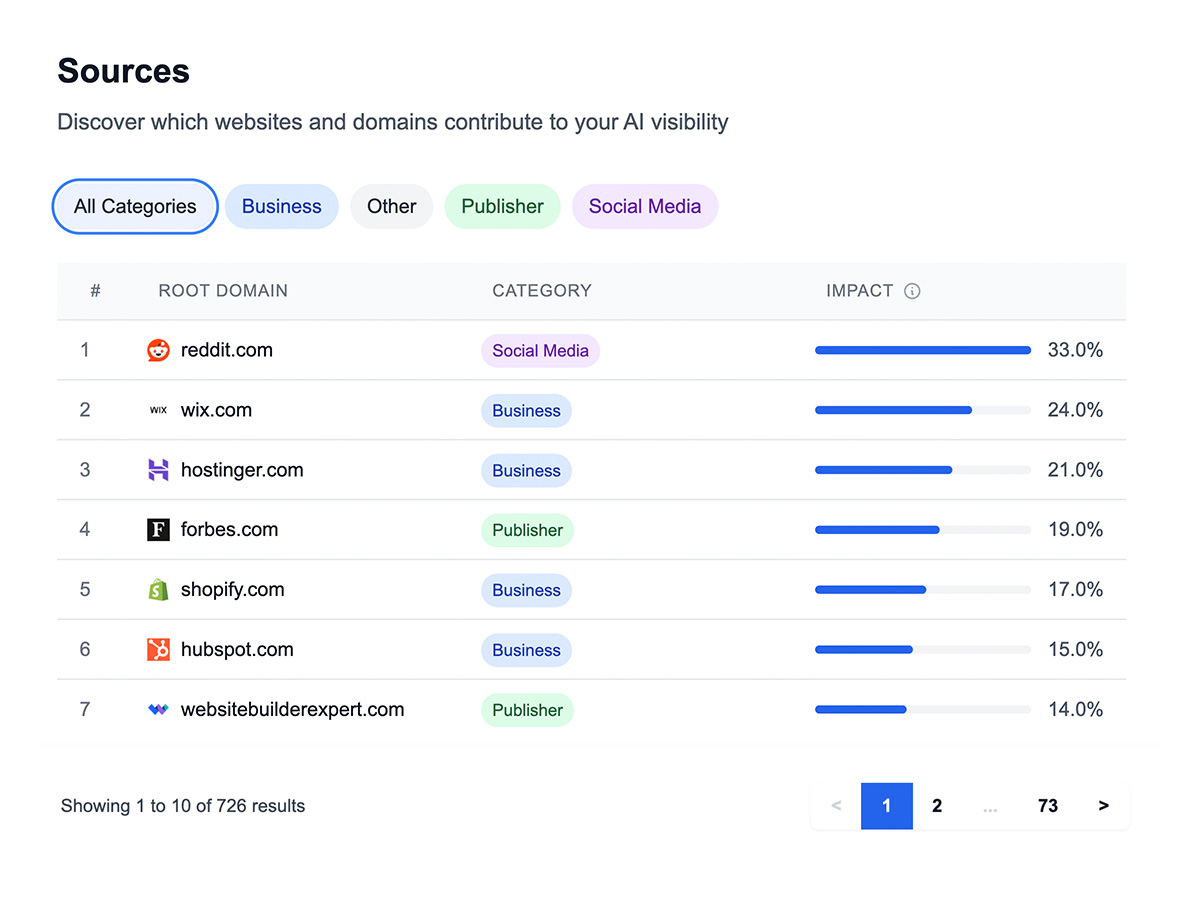Click the reddit.com favicon

(159, 350)
